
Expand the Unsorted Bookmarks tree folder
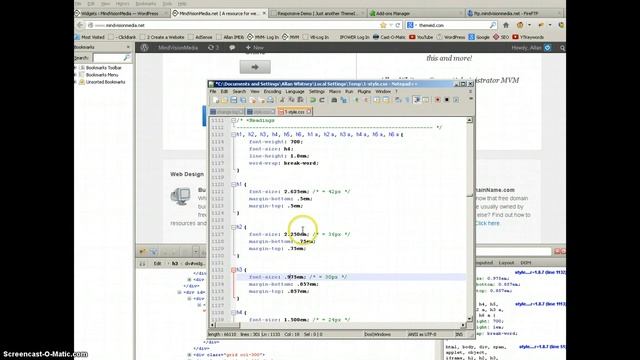(x=76, y=82)
